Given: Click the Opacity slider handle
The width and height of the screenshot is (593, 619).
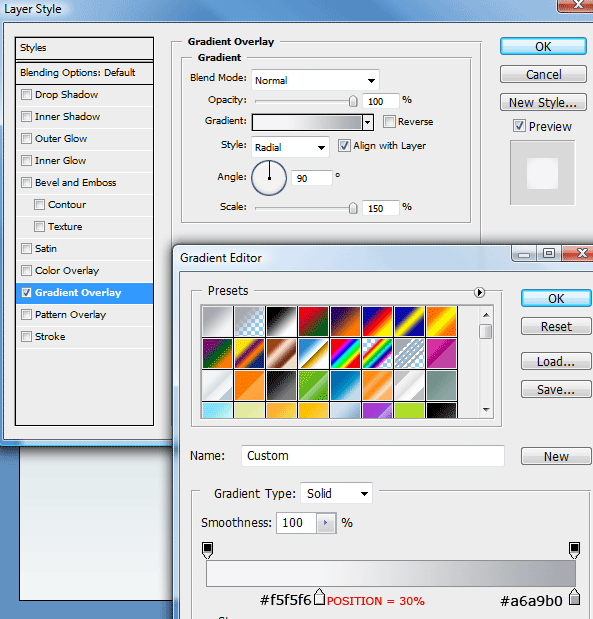Looking at the screenshot, I should point(353,101).
